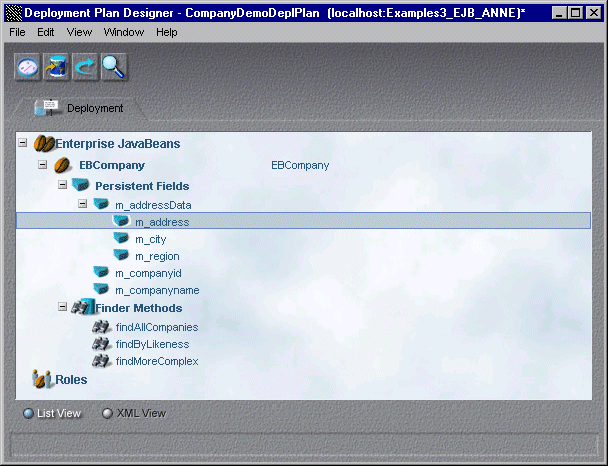608x466 pixels.
Task: Open the Edit menu
Action: pyautogui.click(x=45, y=32)
